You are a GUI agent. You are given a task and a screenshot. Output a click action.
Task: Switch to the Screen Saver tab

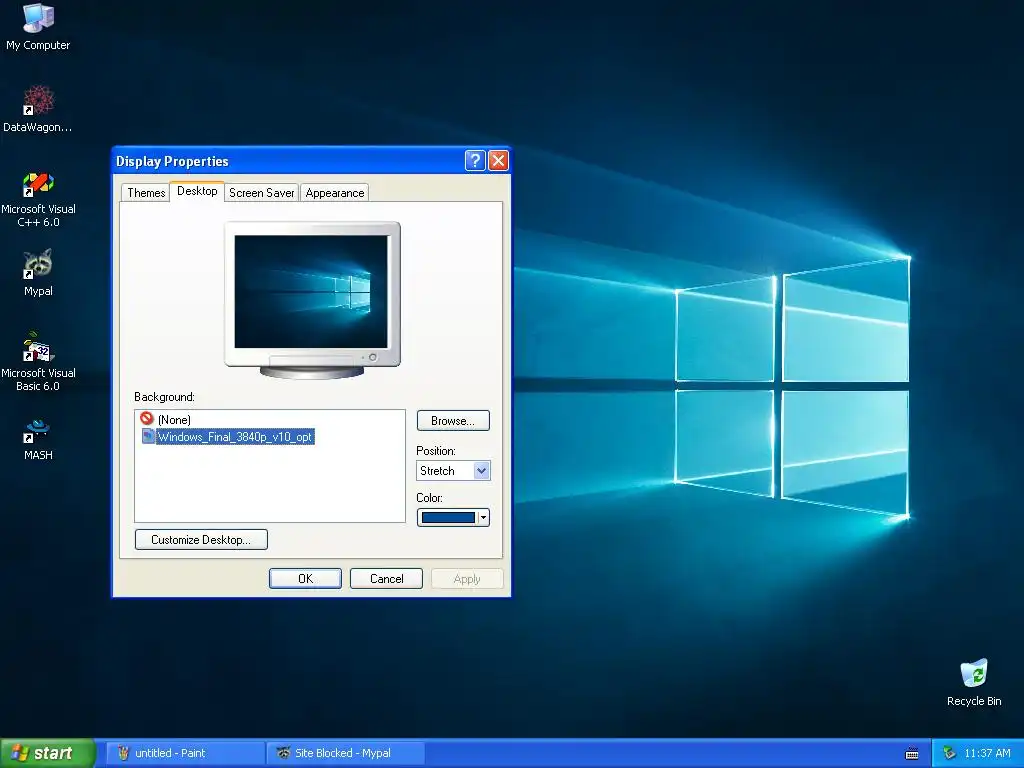point(261,193)
